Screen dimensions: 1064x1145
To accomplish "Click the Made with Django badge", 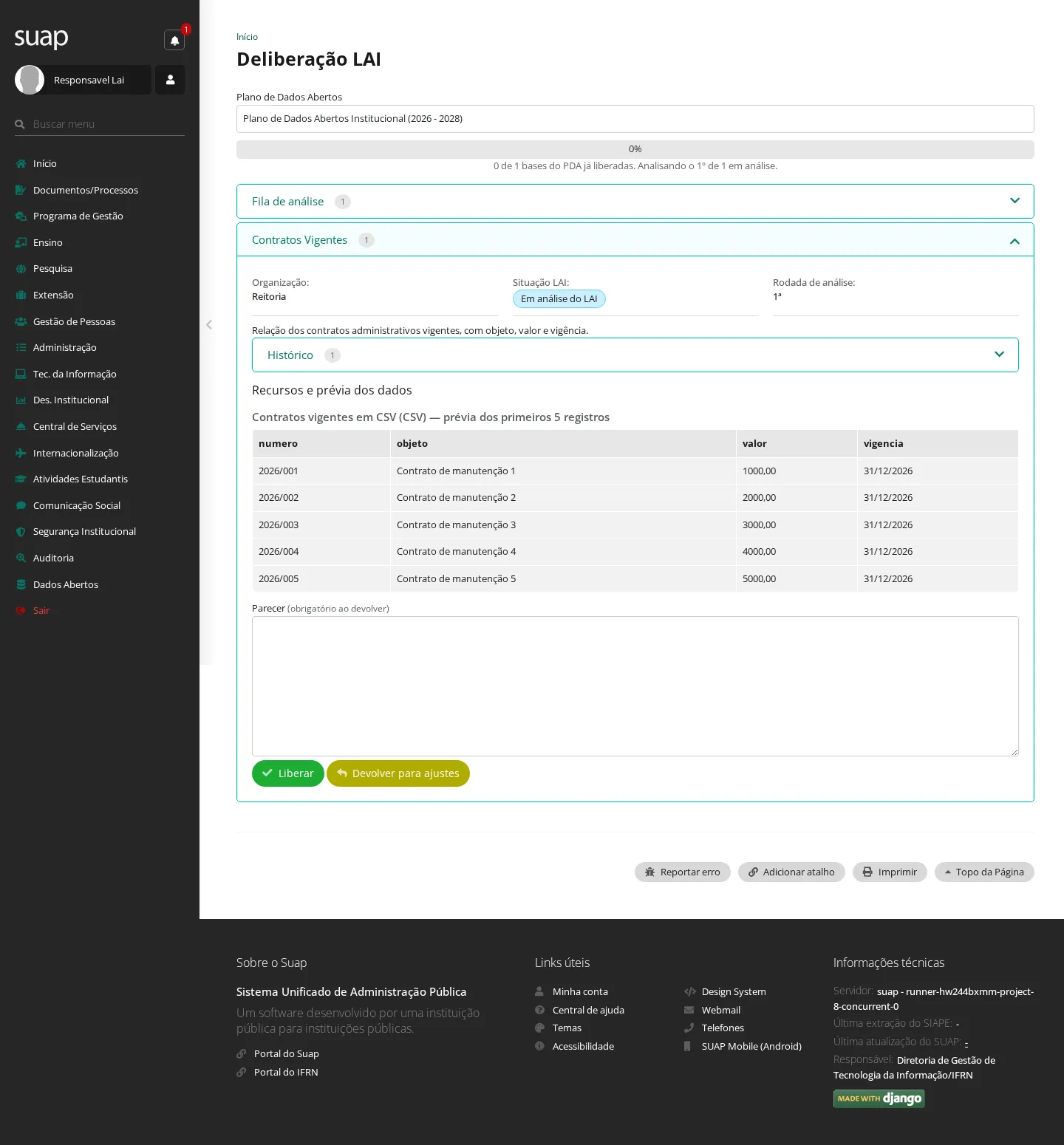I will coord(879,1098).
